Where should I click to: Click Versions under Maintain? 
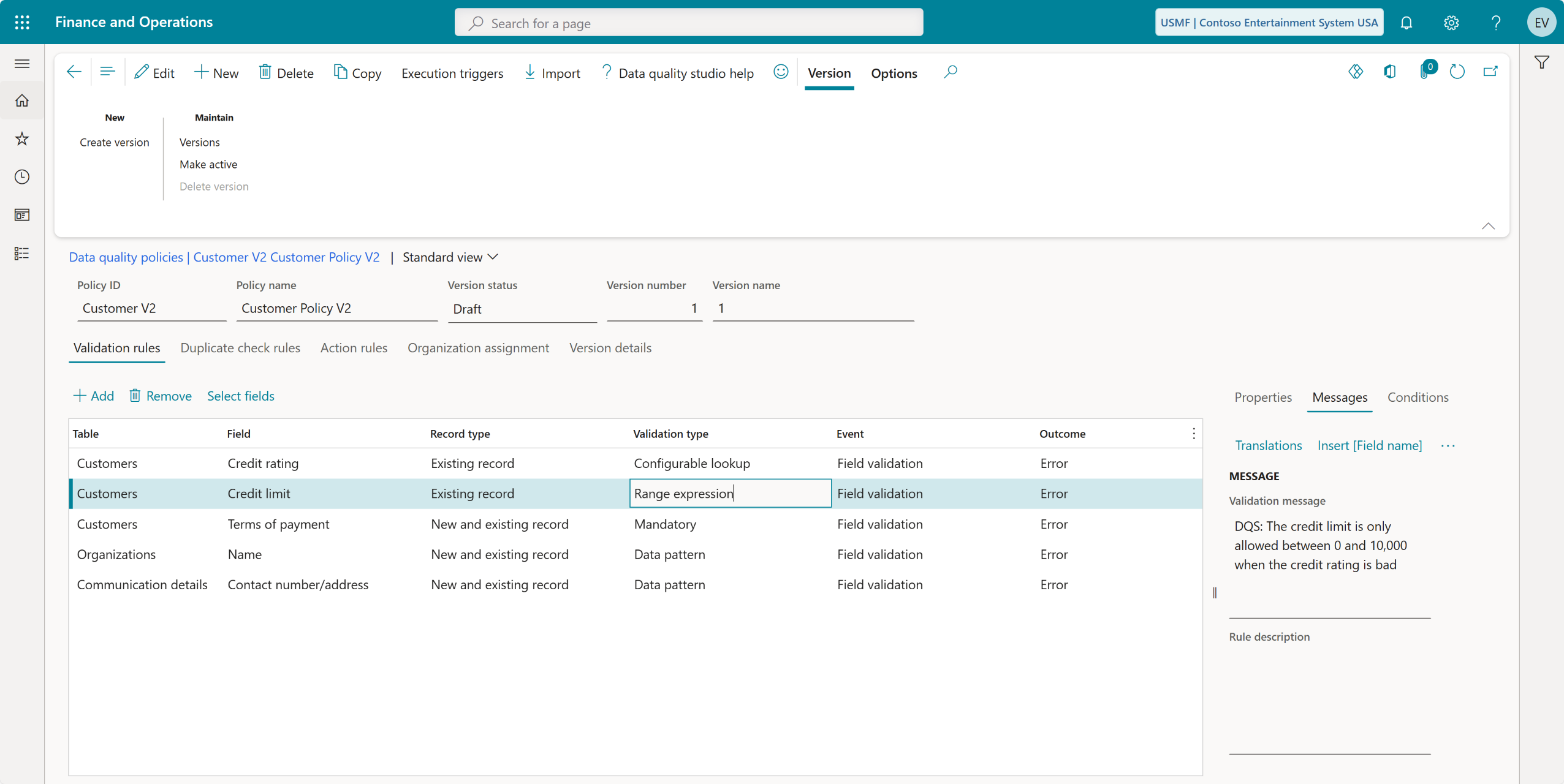tap(199, 142)
